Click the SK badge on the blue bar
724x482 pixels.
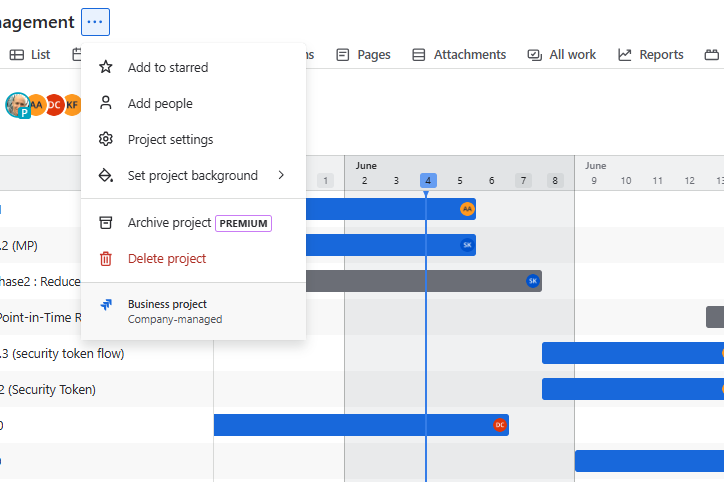[x=467, y=245]
